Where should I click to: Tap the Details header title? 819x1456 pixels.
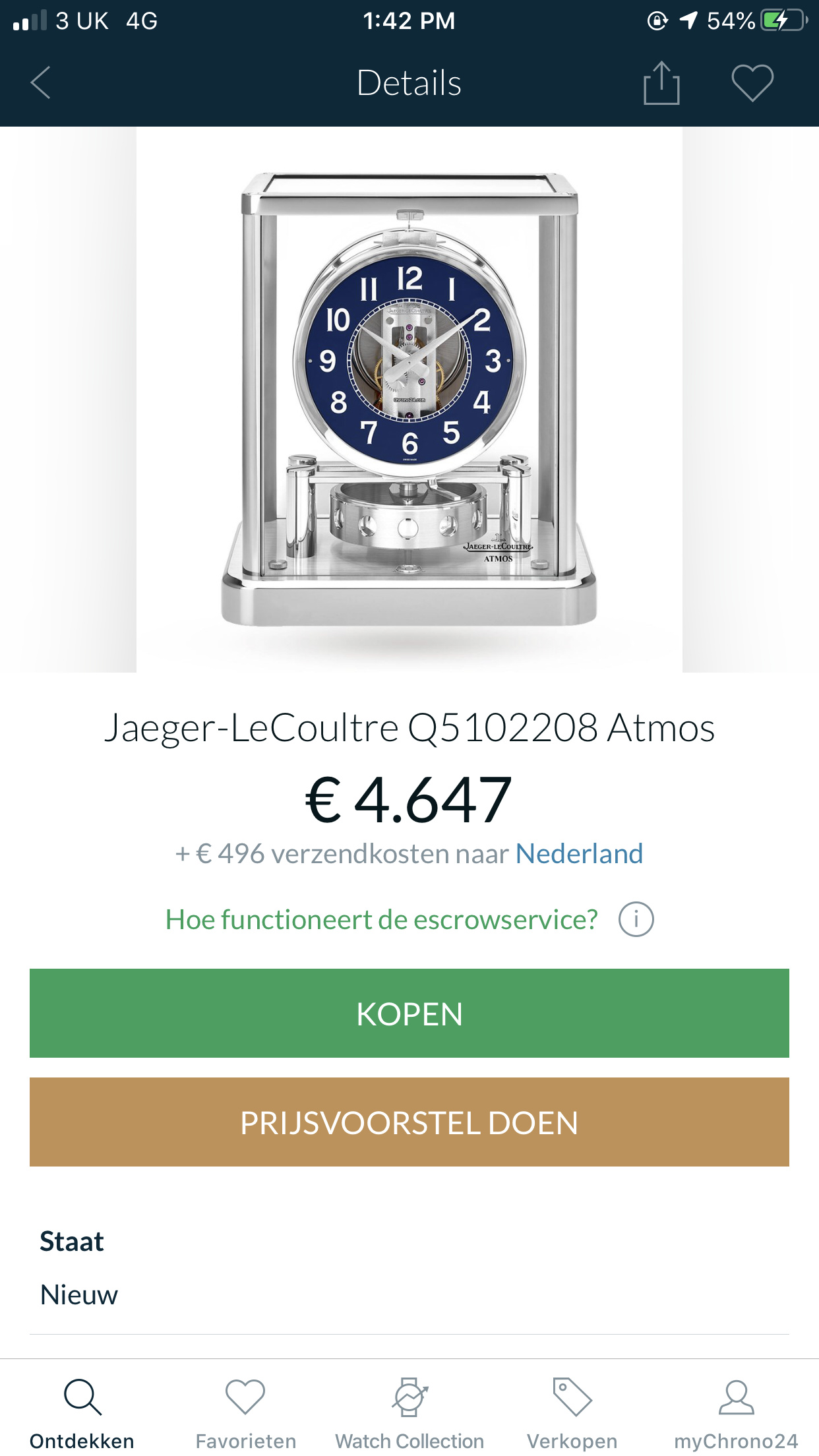pyautogui.click(x=409, y=83)
